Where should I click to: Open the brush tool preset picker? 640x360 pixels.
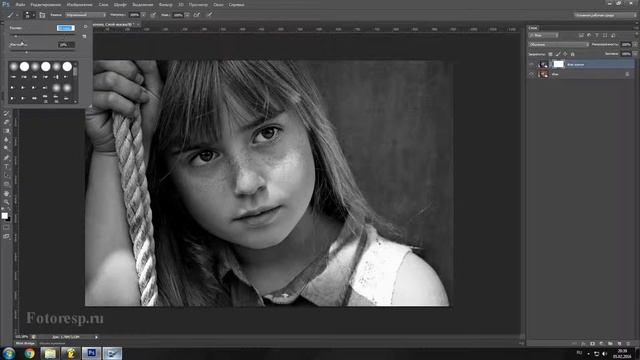(12, 15)
